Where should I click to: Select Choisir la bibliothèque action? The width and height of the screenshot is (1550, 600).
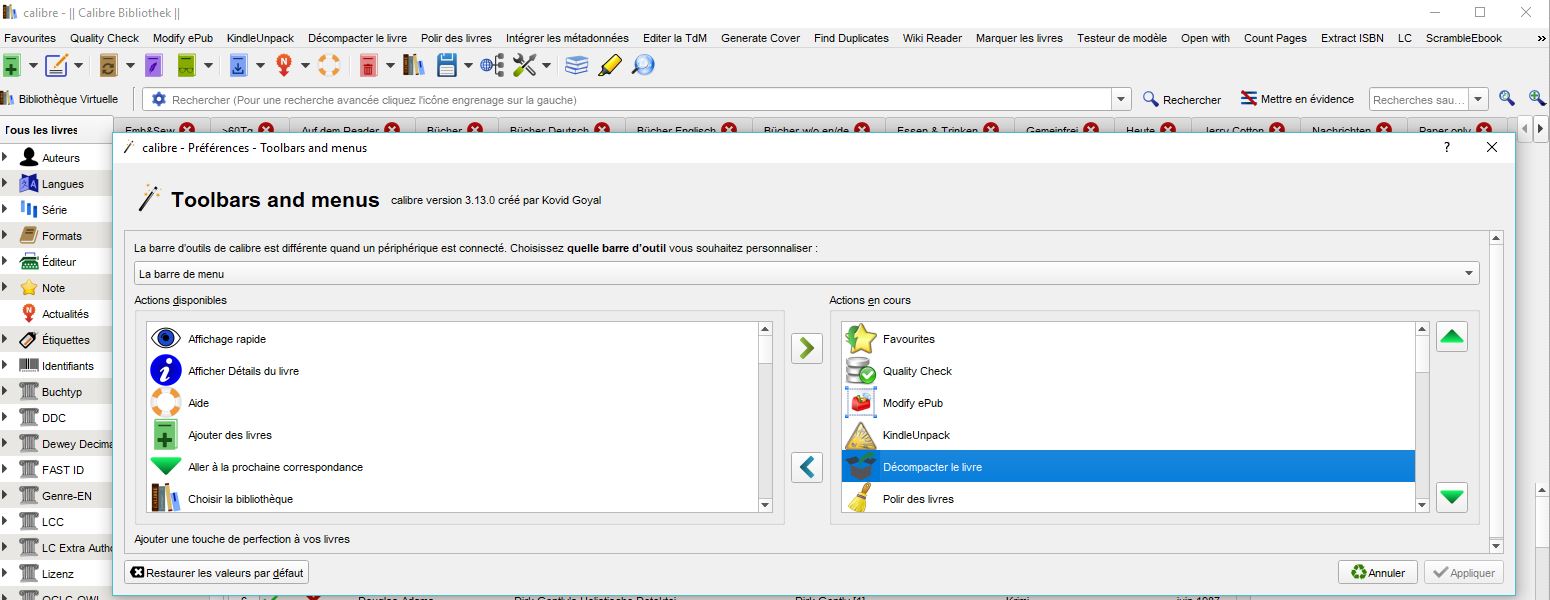453,499
